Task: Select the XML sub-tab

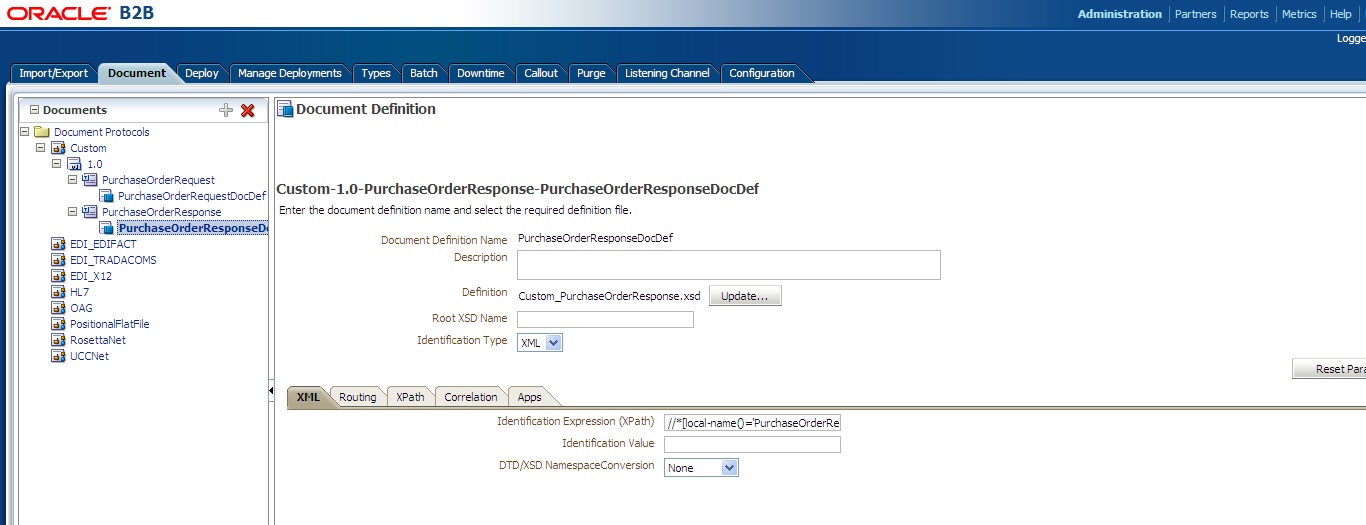Action: [x=308, y=397]
